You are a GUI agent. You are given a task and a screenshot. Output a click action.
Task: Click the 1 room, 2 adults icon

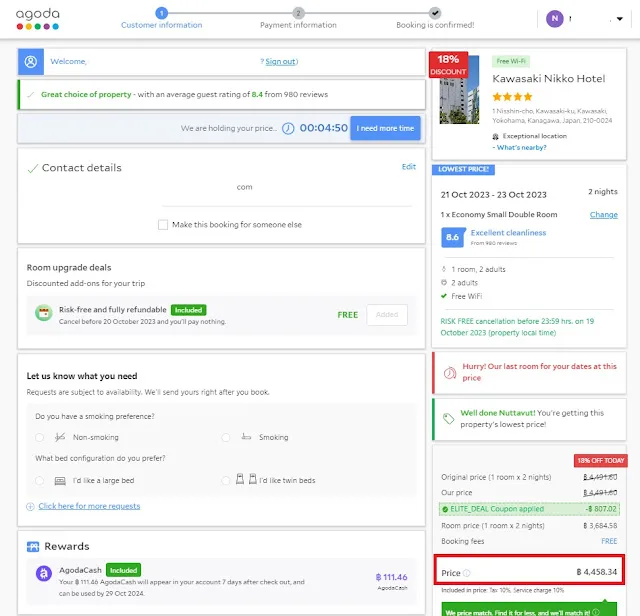[444, 269]
